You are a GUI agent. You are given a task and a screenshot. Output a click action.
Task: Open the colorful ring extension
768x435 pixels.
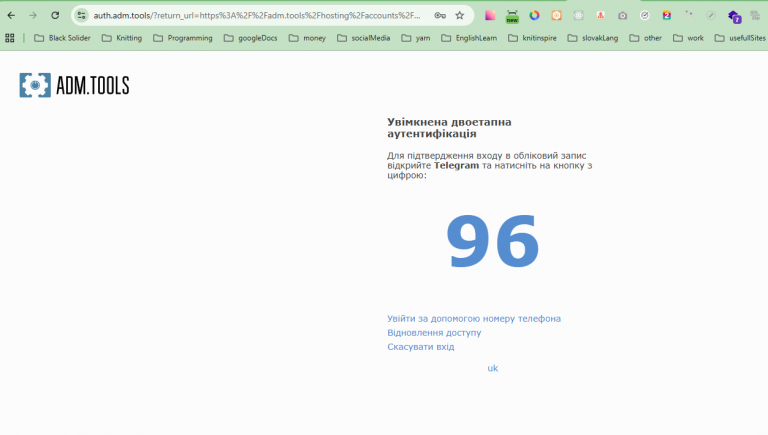(x=534, y=16)
